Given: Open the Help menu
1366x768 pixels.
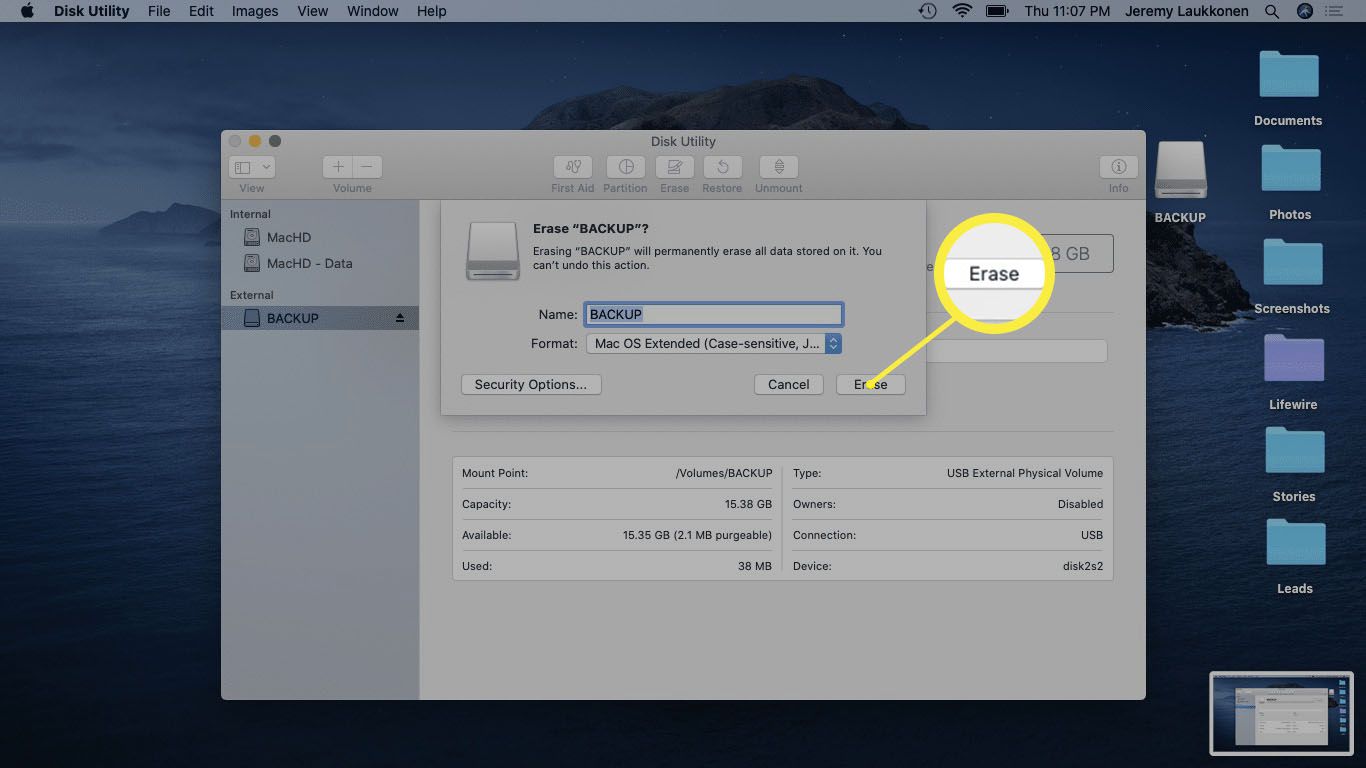Looking at the screenshot, I should pyautogui.click(x=432, y=11).
